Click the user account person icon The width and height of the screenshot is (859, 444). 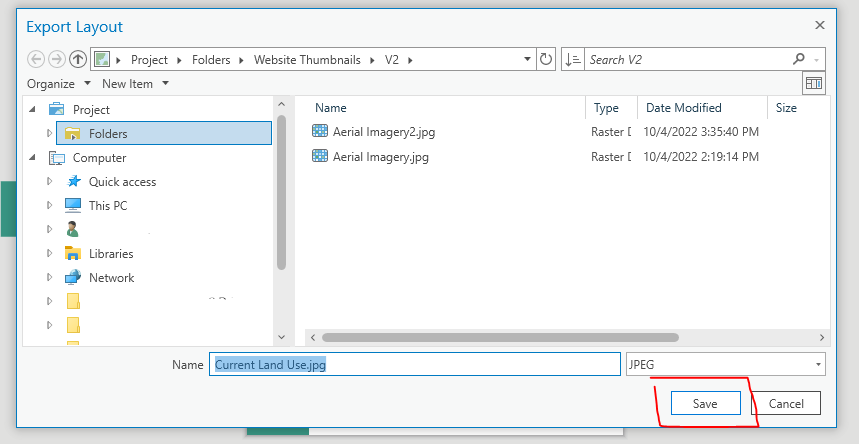72,229
